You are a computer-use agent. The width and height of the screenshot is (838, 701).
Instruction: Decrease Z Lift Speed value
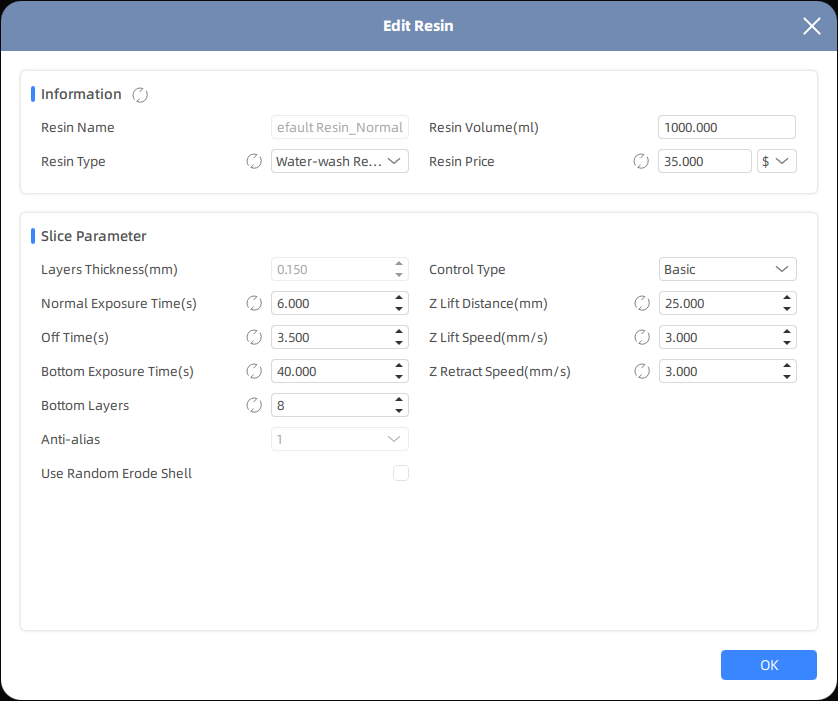click(x=787, y=343)
